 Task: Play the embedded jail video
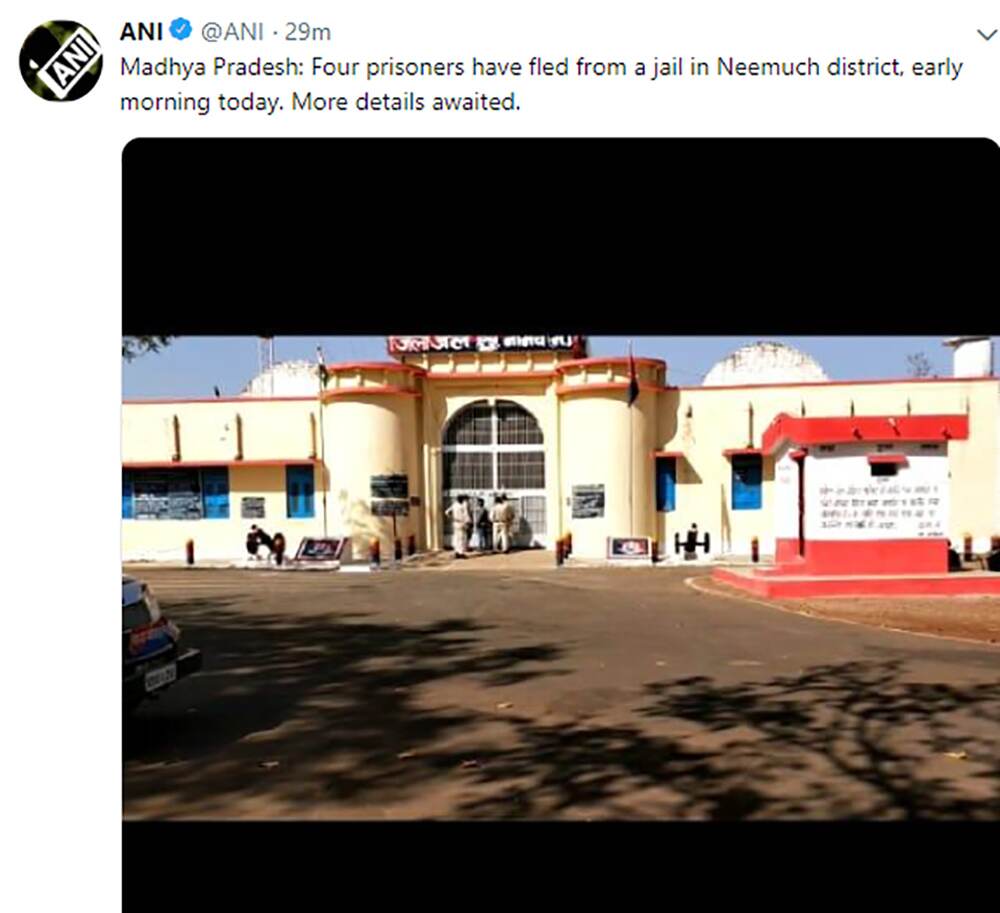point(561,525)
